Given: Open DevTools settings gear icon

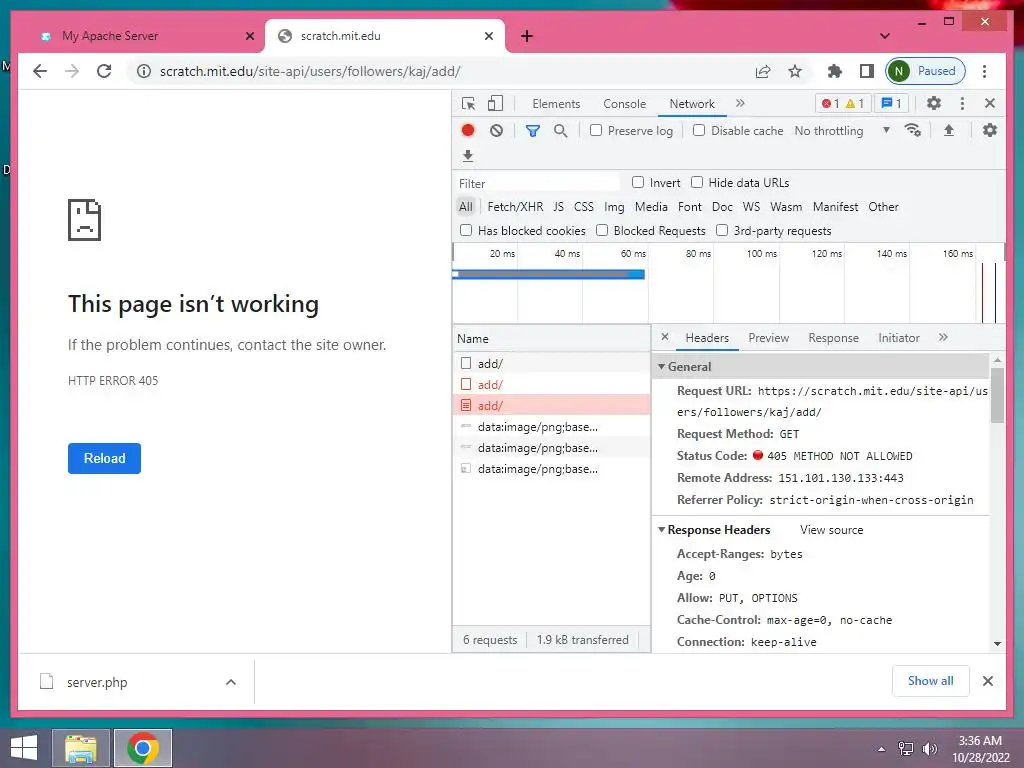Looking at the screenshot, I should [934, 103].
